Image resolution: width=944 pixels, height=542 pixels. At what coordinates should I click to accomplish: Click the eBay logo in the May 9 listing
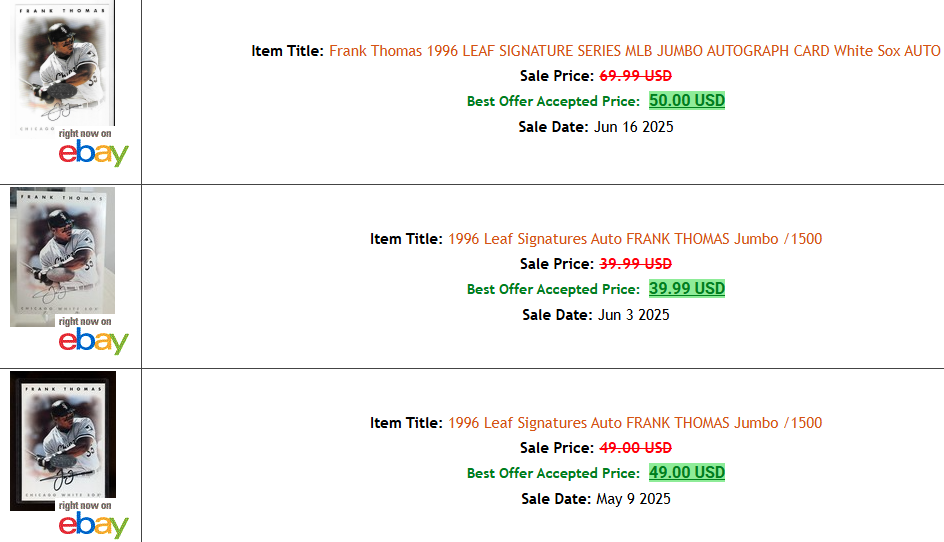[93, 525]
